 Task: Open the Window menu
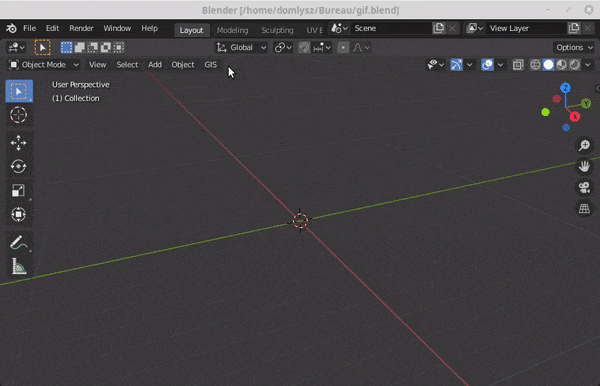(117, 28)
